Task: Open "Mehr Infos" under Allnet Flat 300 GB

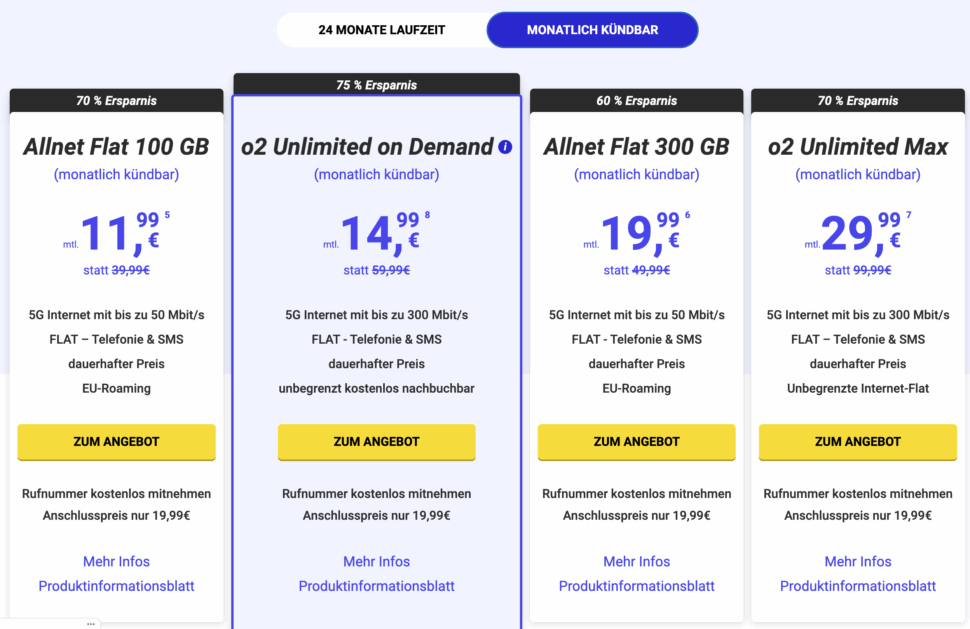Action: coord(636,561)
